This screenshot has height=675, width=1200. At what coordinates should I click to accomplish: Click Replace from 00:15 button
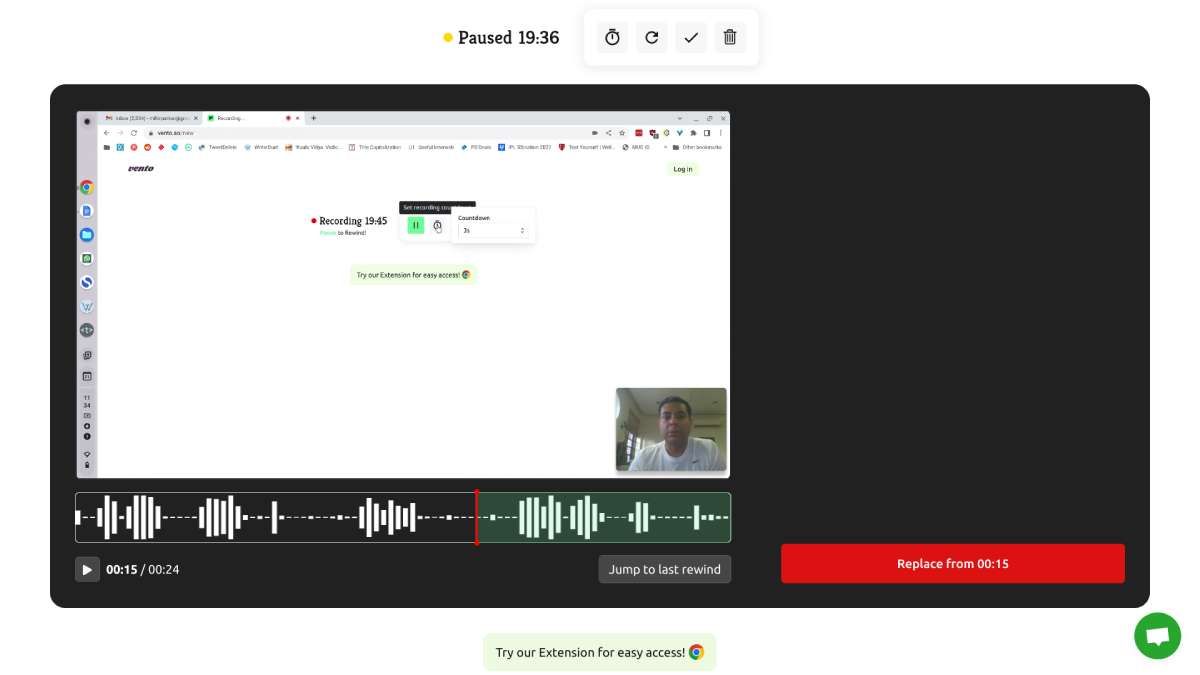pos(953,563)
